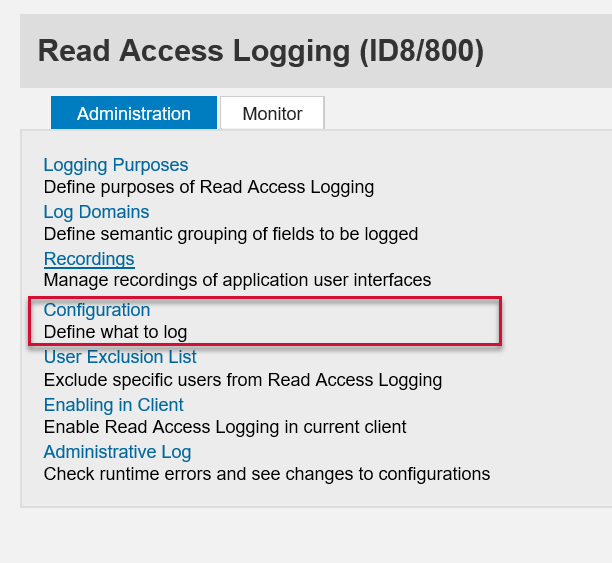
Task: Click the 'Exclude specific users' description text
Action: [242, 380]
